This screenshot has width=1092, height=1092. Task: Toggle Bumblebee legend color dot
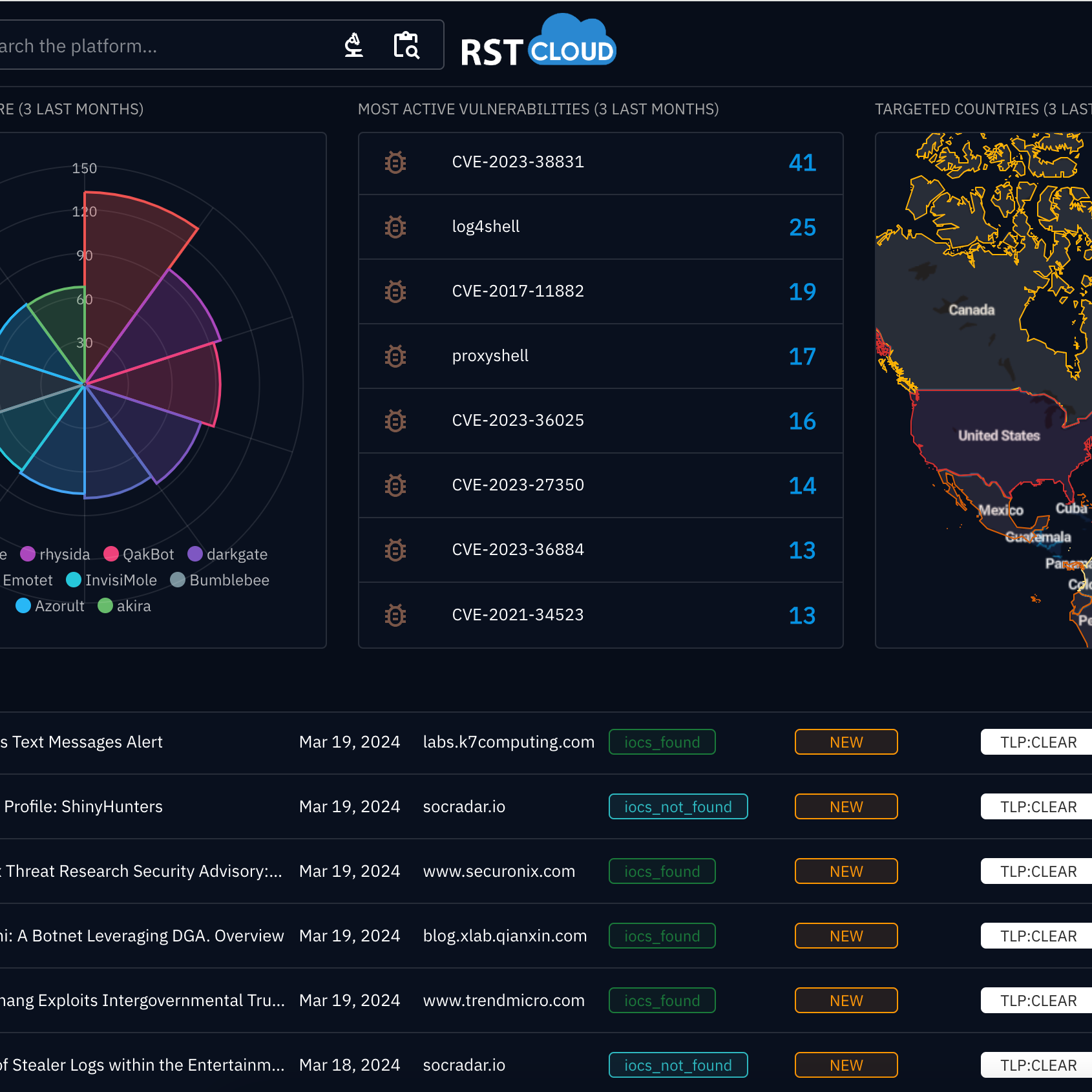[x=178, y=580]
